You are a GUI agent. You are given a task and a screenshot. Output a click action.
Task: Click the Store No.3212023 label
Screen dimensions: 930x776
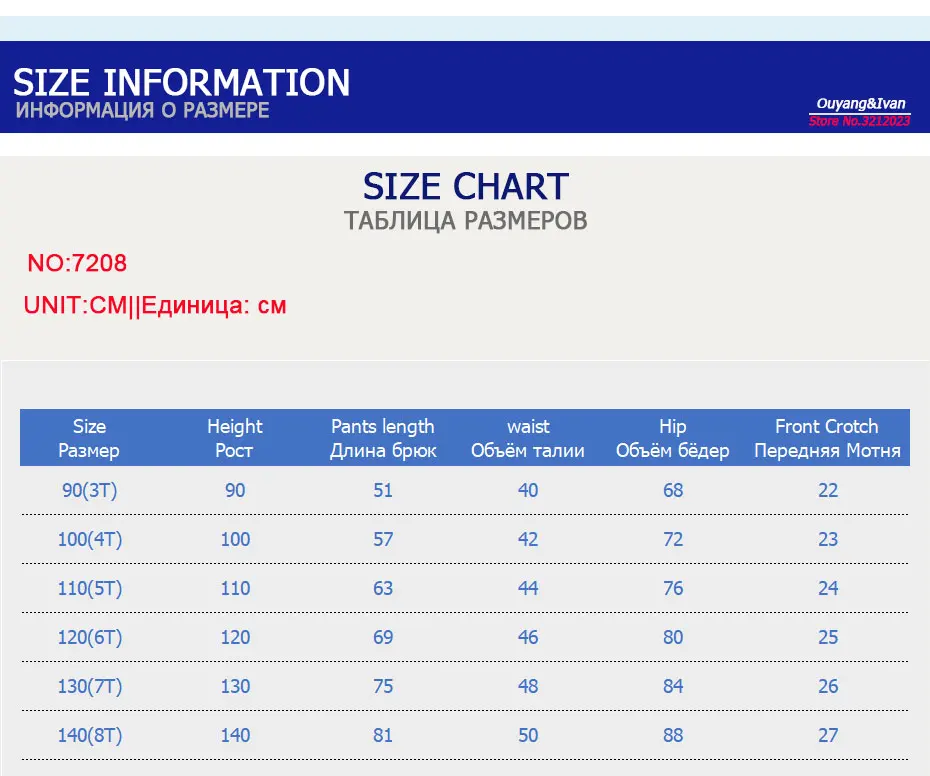859,121
